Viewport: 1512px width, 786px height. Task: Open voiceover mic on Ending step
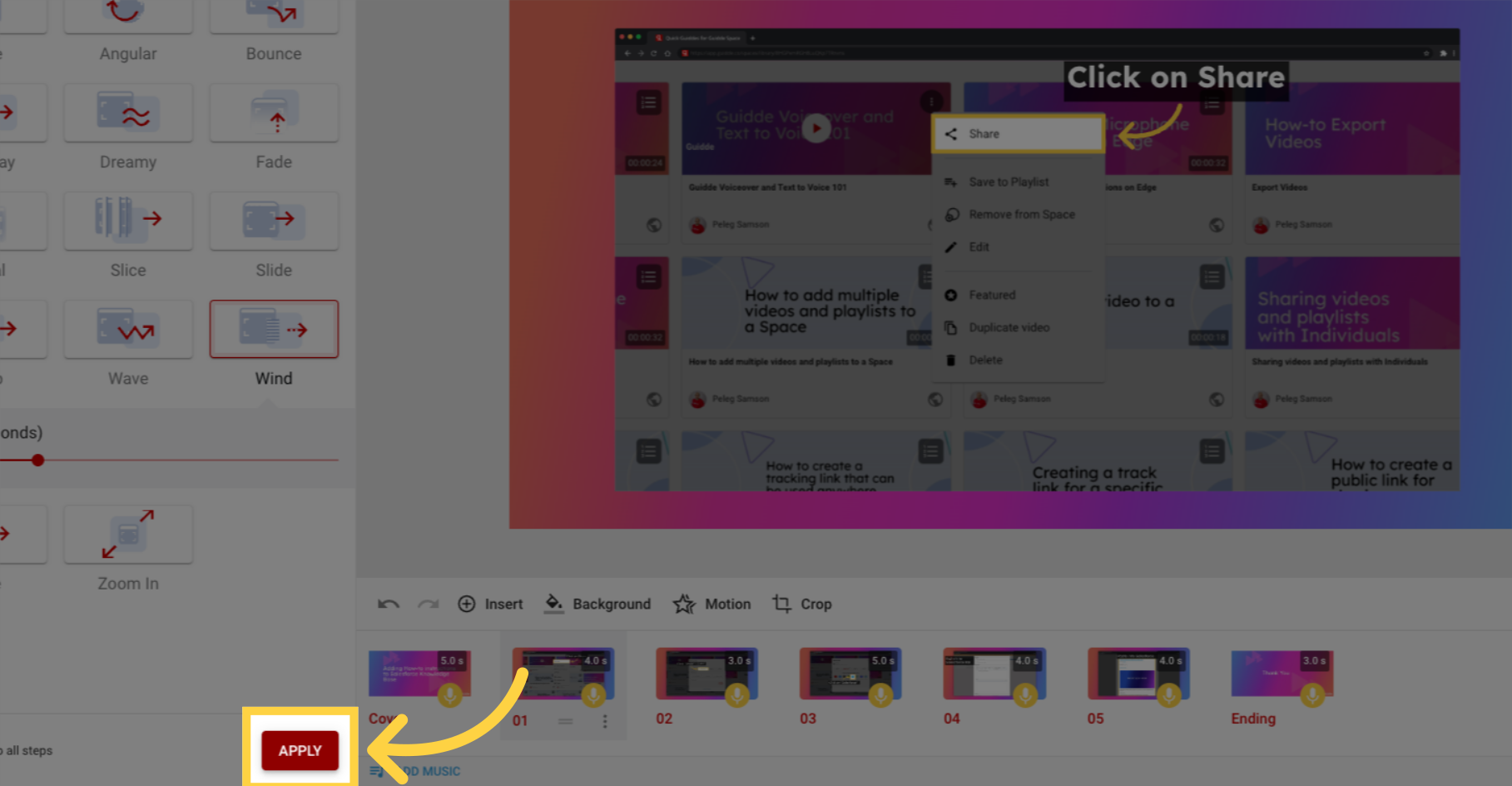click(x=1313, y=695)
